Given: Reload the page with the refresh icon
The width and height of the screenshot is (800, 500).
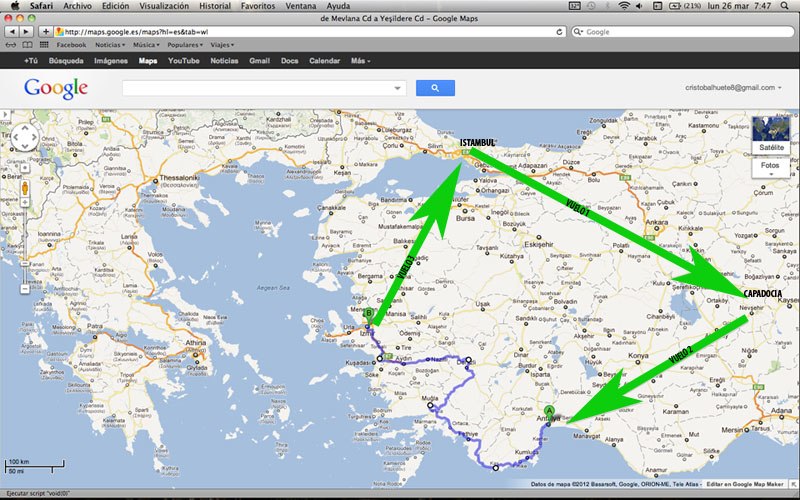Looking at the screenshot, I should [559, 32].
